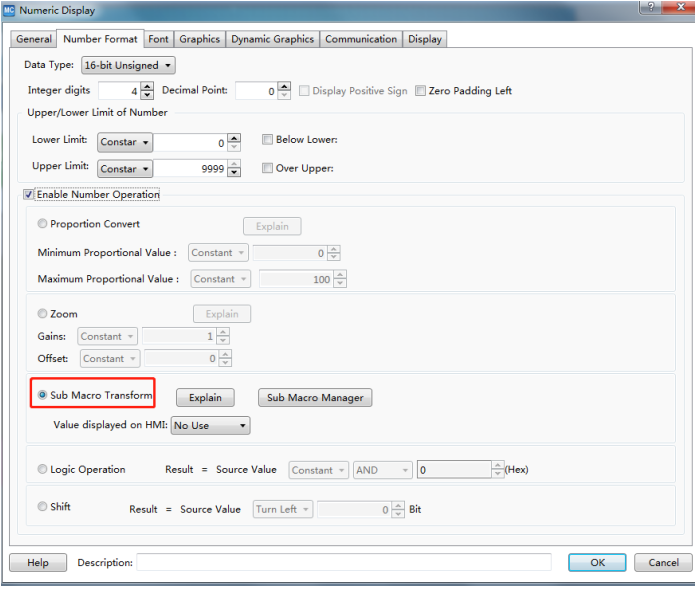Image resolution: width=699 pixels, height=589 pixels.
Task: Choose the Shift radio option
Action: pyautogui.click(x=42, y=507)
